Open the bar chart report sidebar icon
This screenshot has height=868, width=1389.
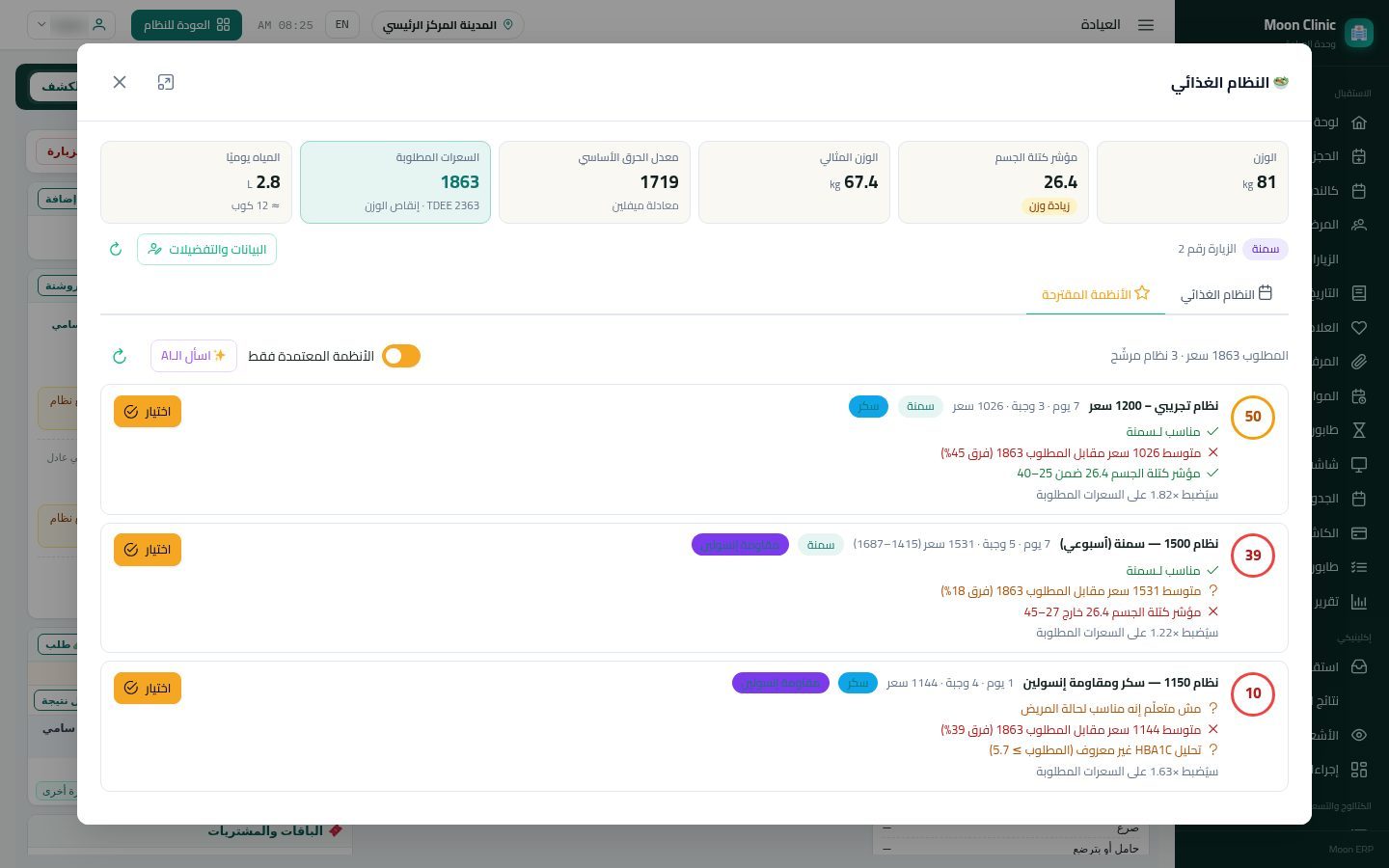pyautogui.click(x=1359, y=602)
